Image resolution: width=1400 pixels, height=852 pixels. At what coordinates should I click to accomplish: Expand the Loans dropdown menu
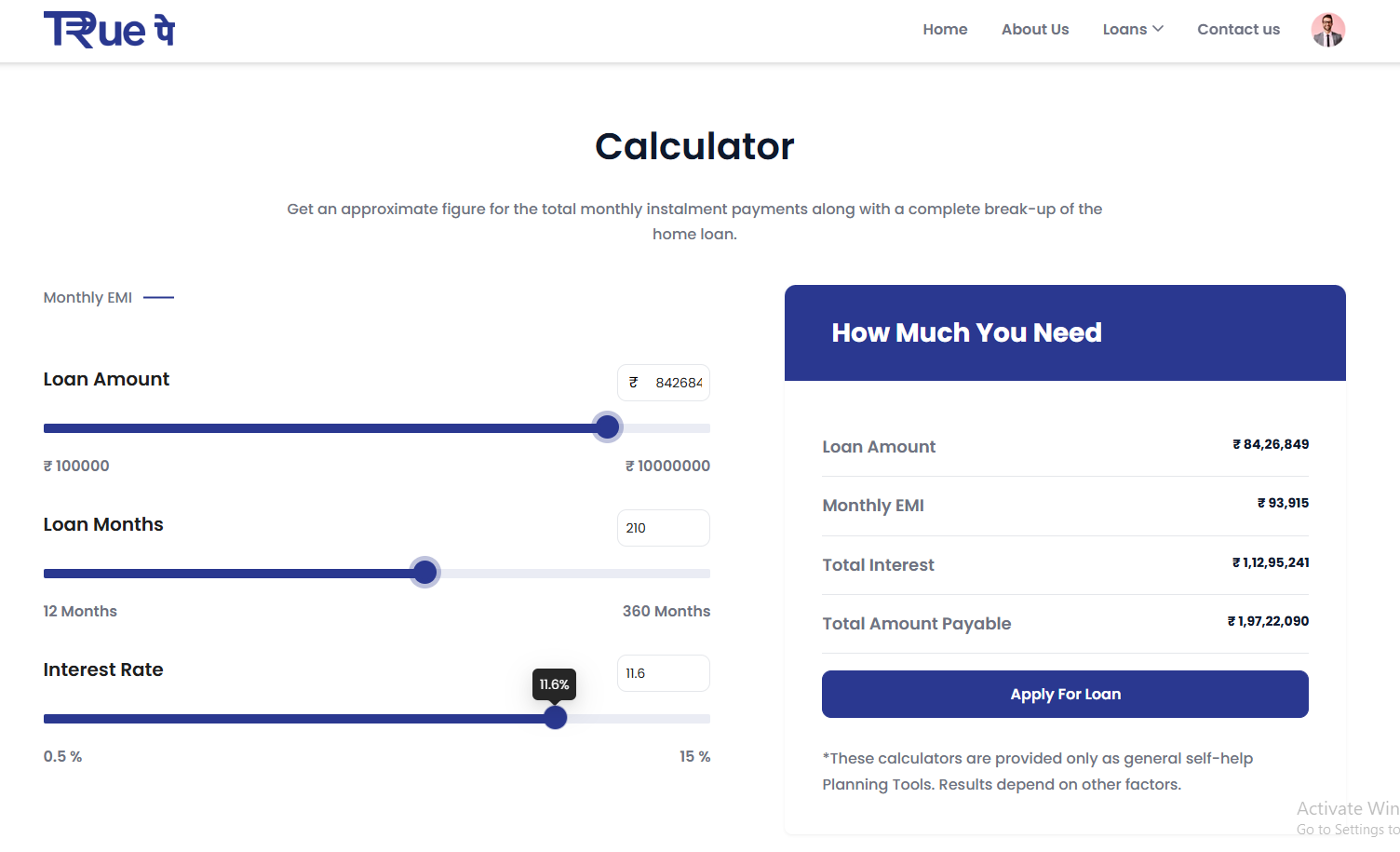tap(1132, 30)
